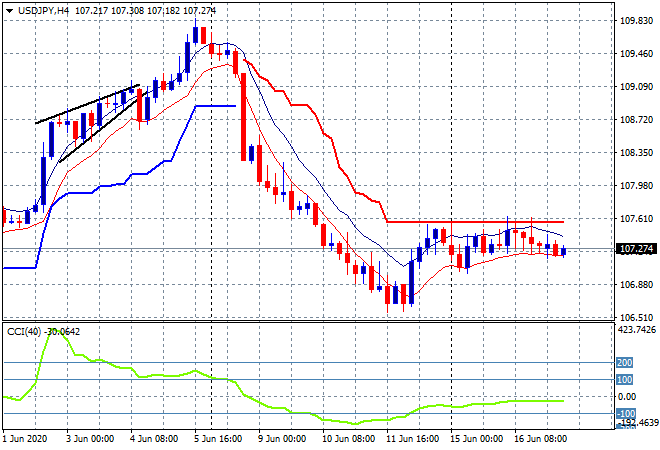Click the 1 Jun 2020 date label
Screen dimensions: 660x450
[x=25, y=439]
